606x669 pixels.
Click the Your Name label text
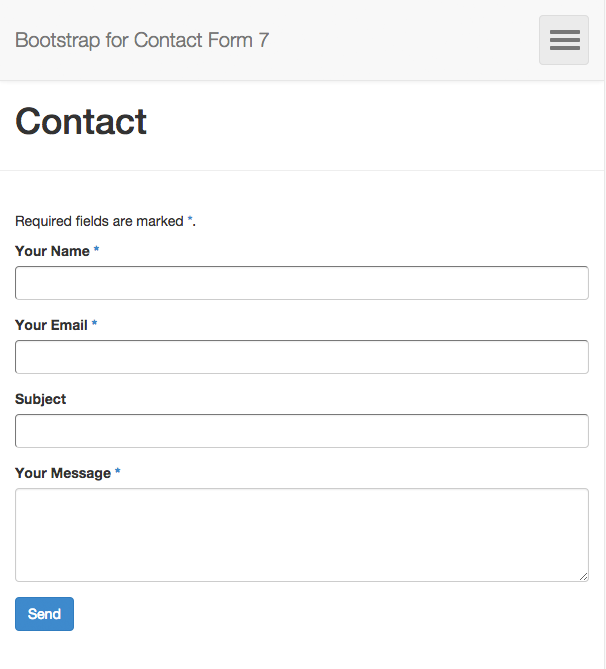[52, 251]
